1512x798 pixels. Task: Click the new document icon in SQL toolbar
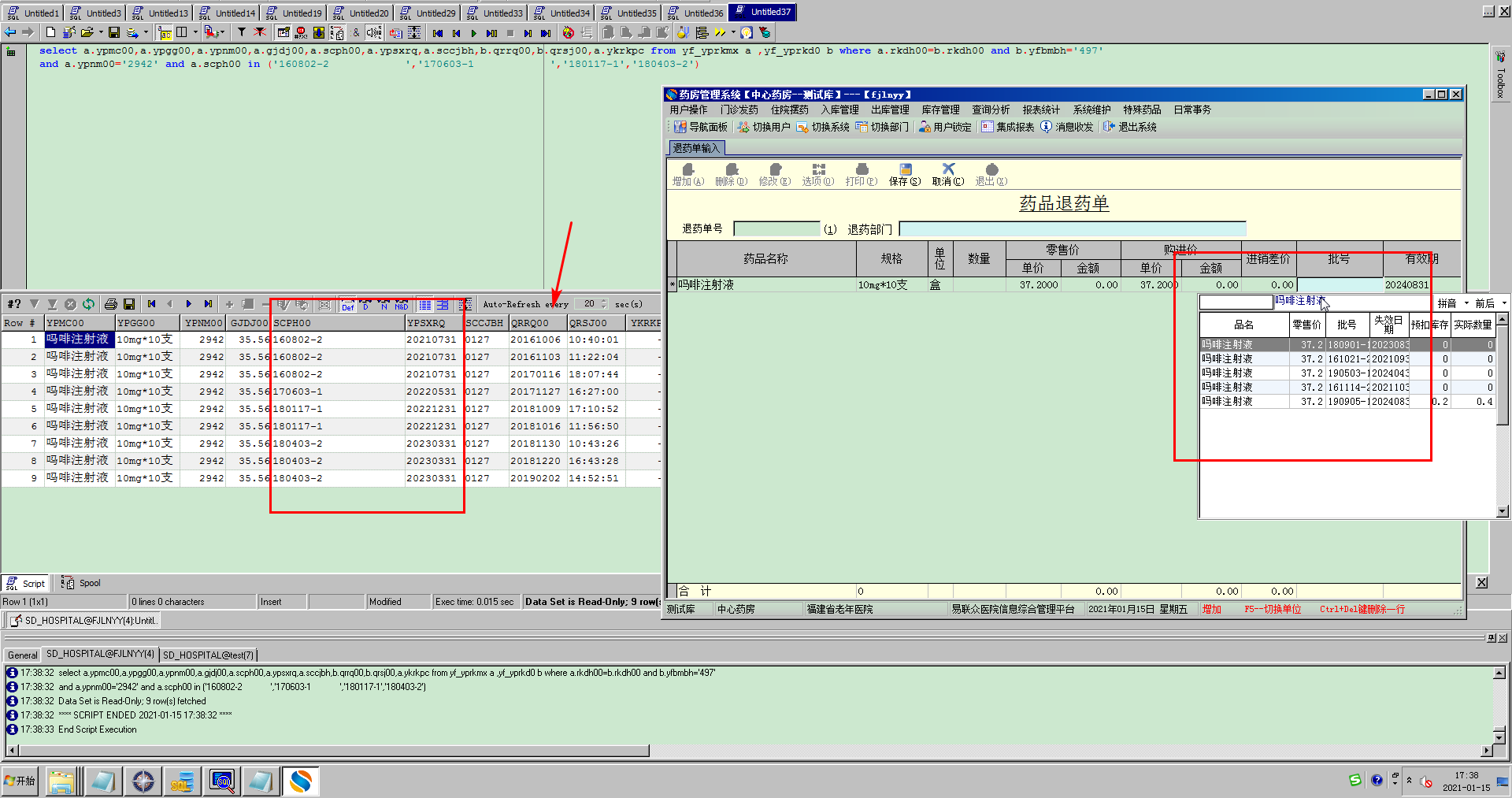pos(50,32)
